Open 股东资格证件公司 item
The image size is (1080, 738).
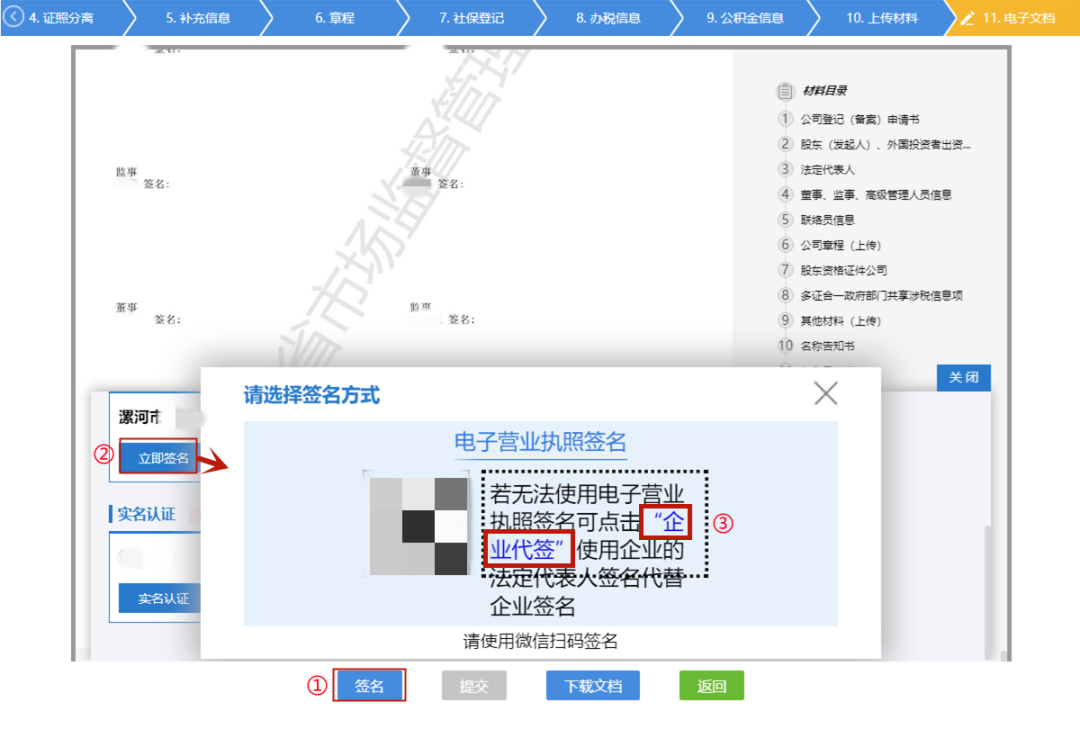click(844, 270)
